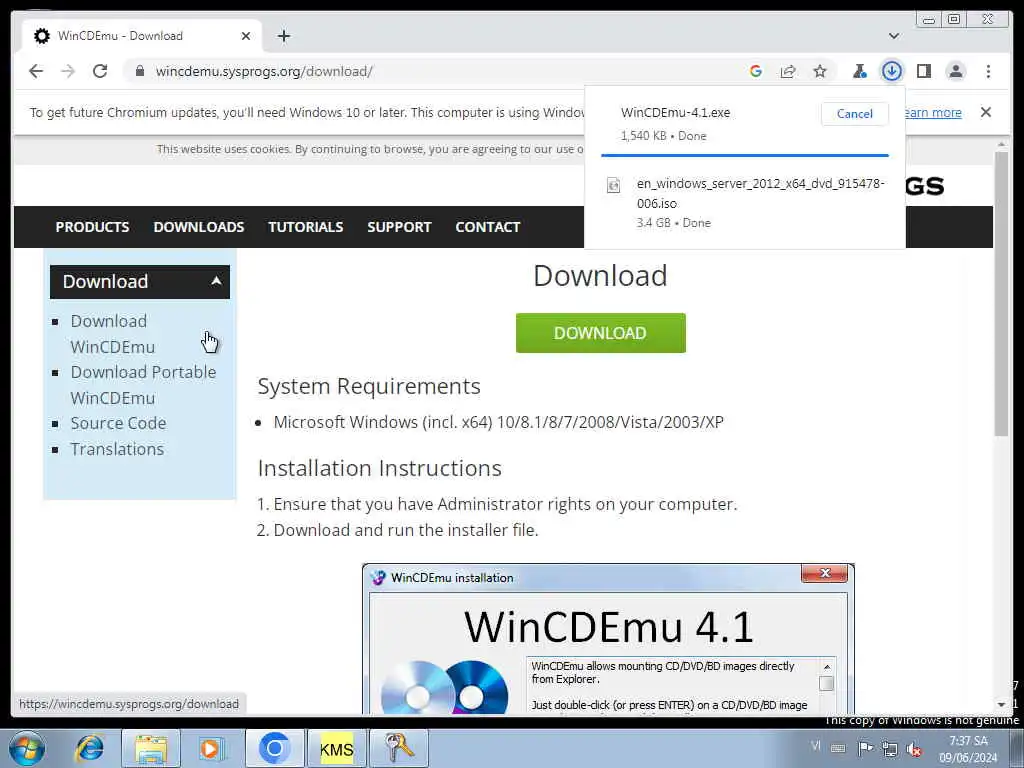1024x768 pixels.
Task: Open the PRODUCTS menu
Action: click(92, 227)
